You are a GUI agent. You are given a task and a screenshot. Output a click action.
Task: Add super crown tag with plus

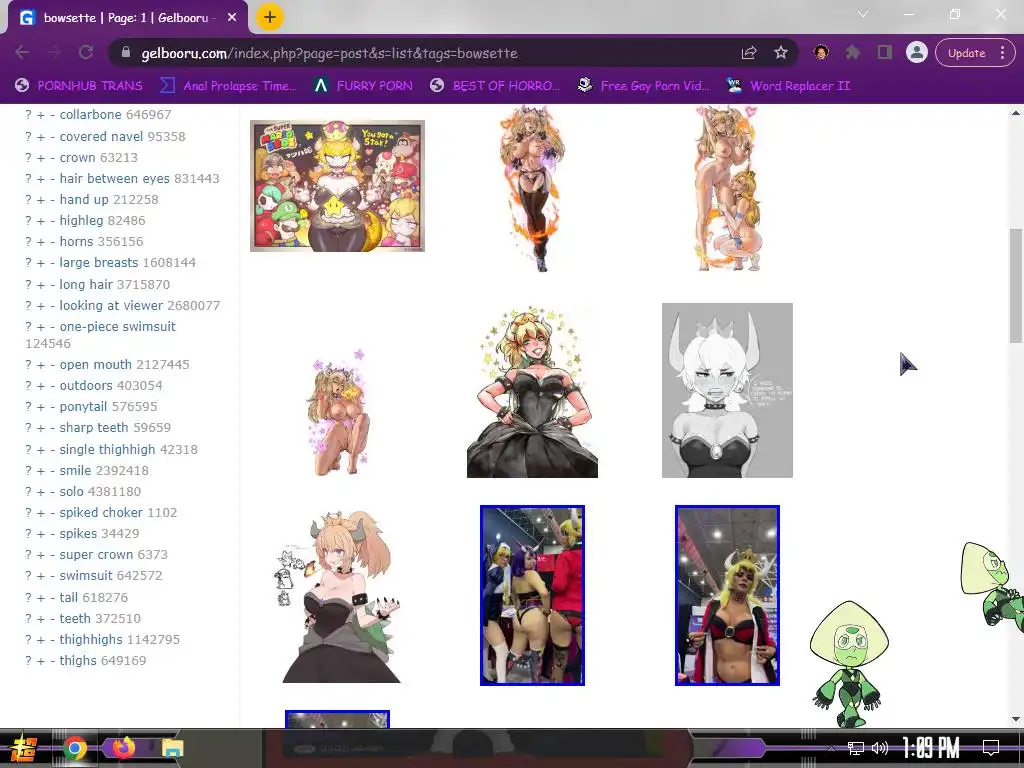[40, 555]
